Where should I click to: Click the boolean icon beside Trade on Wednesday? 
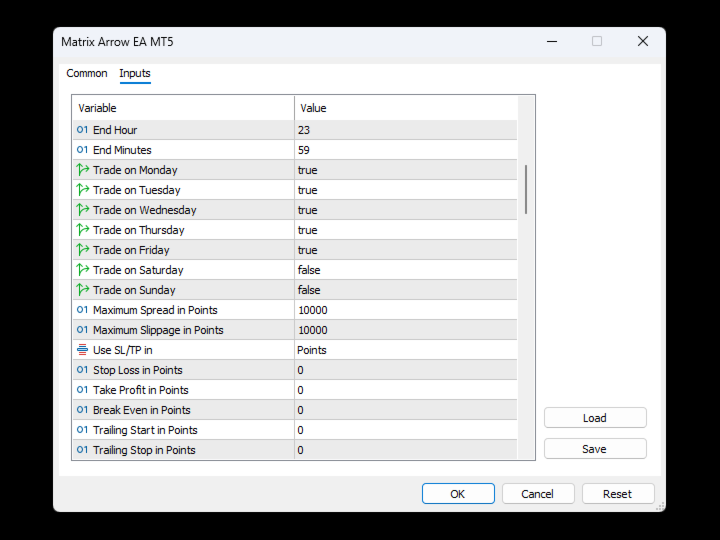point(82,210)
